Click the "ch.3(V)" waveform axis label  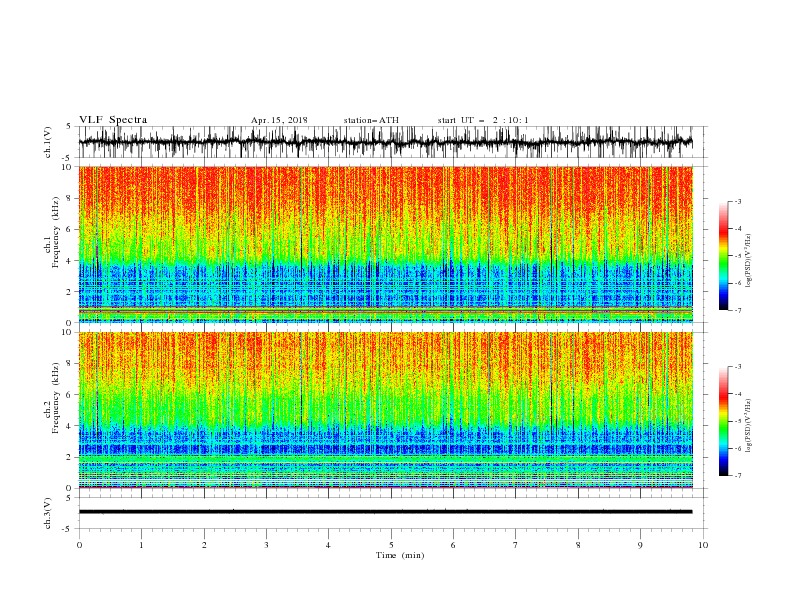coord(48,513)
